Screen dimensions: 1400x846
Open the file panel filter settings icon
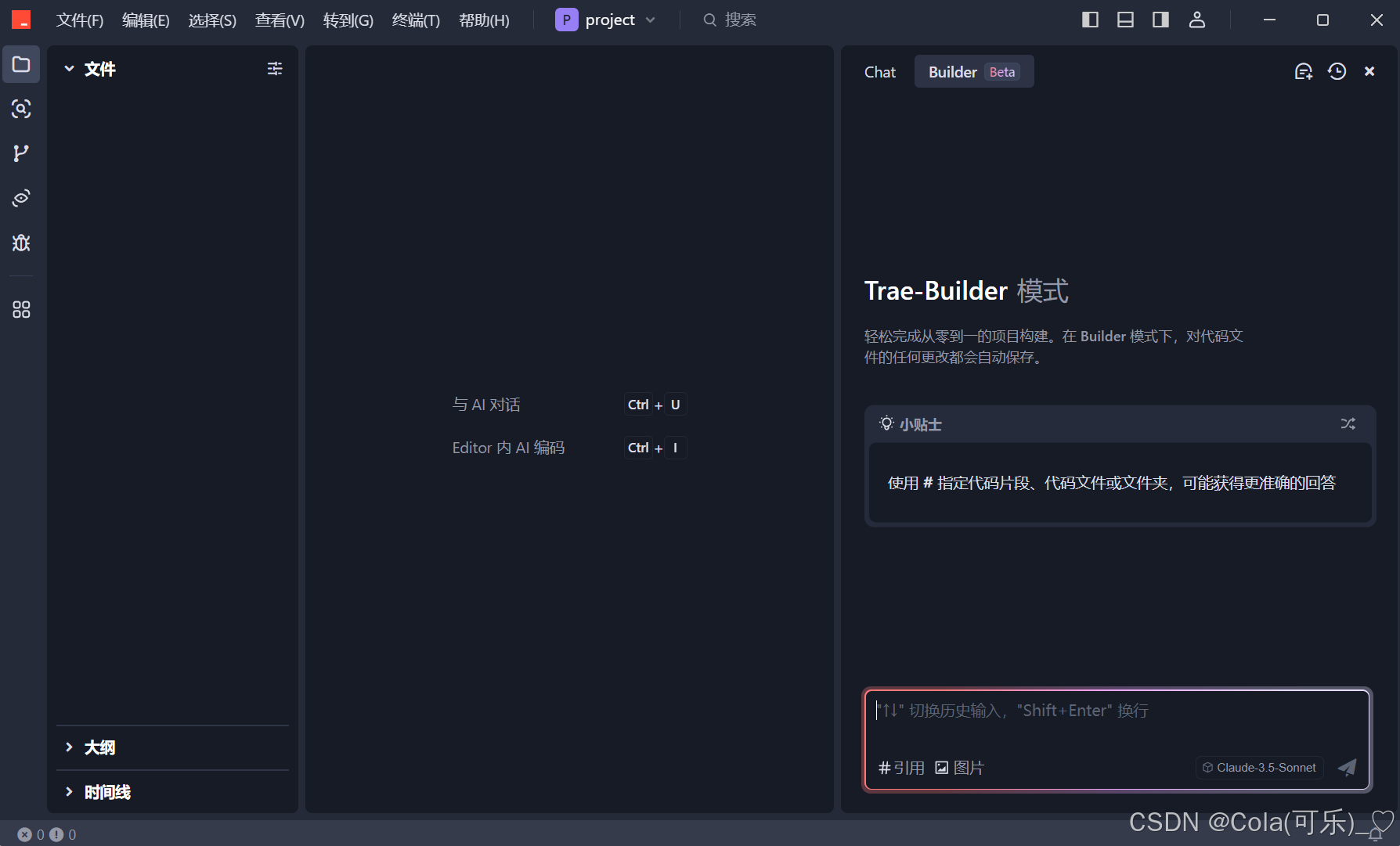(275, 69)
